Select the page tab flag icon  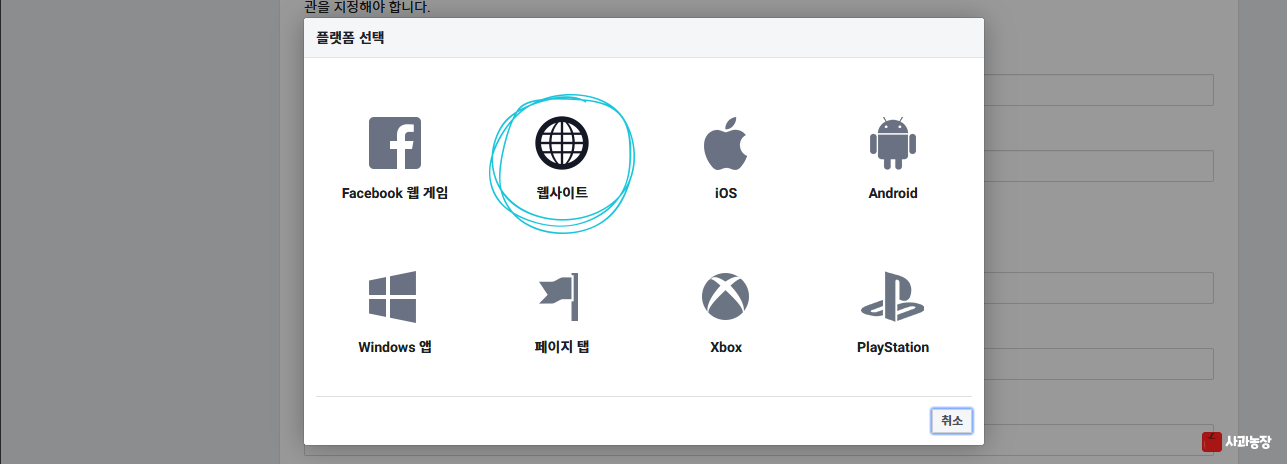tap(561, 297)
